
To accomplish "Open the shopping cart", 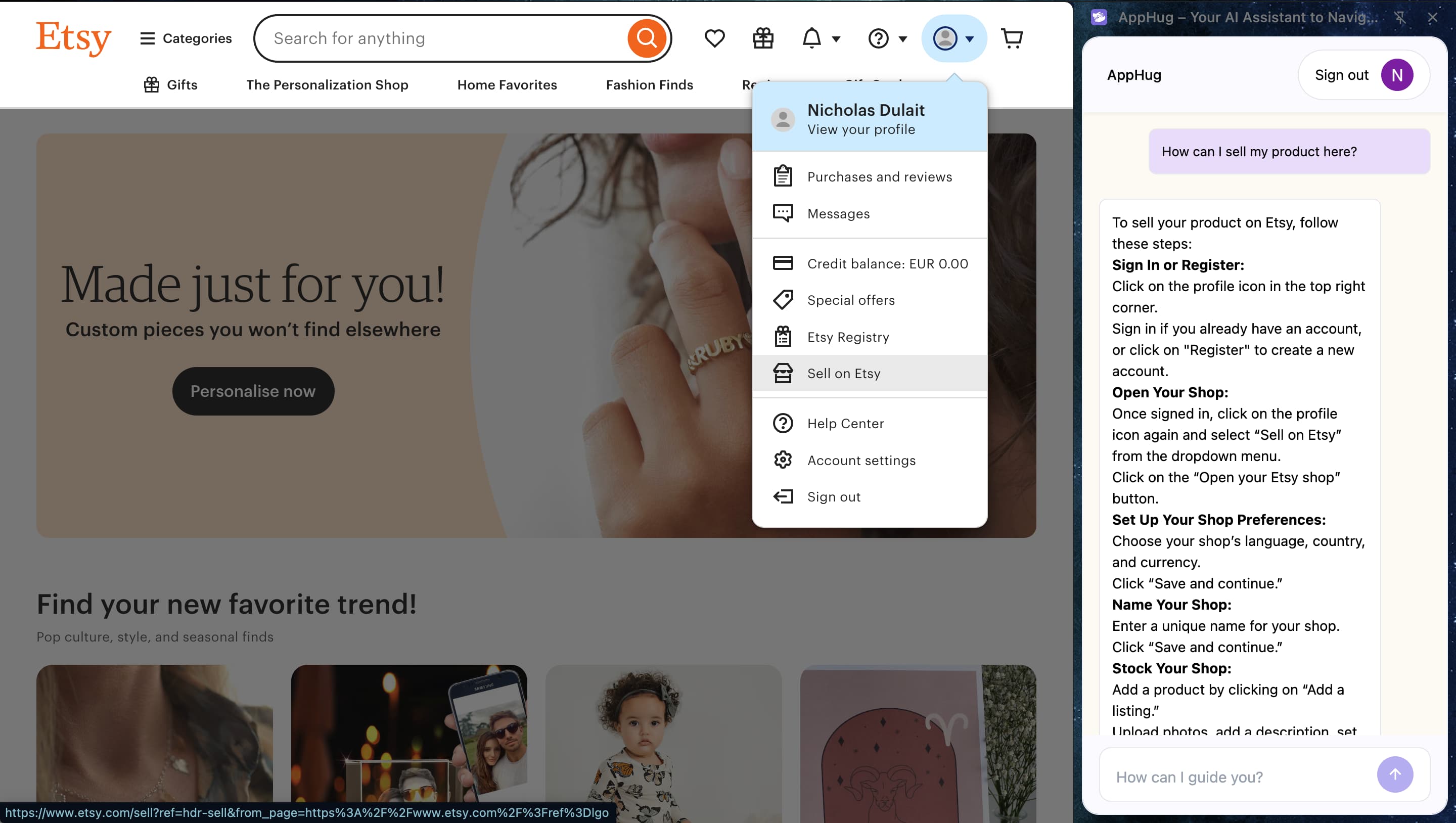I will point(1012,38).
